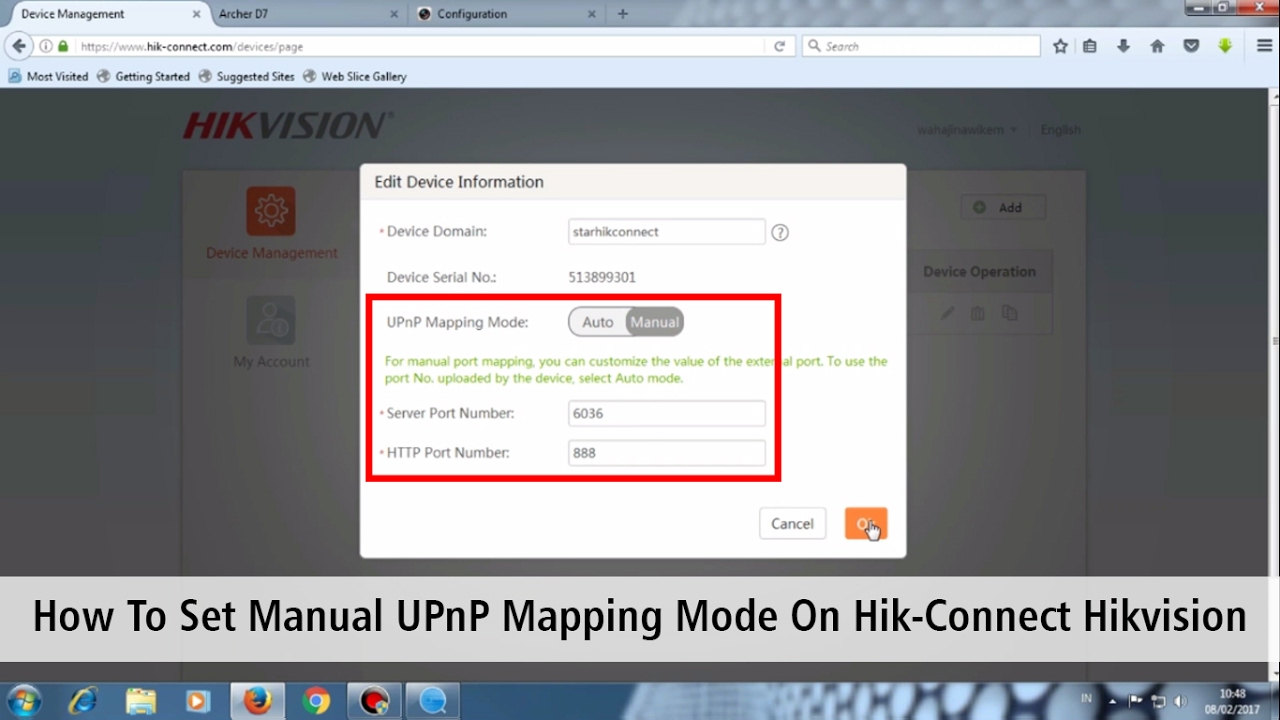Close the Configuration tab

tap(592, 14)
